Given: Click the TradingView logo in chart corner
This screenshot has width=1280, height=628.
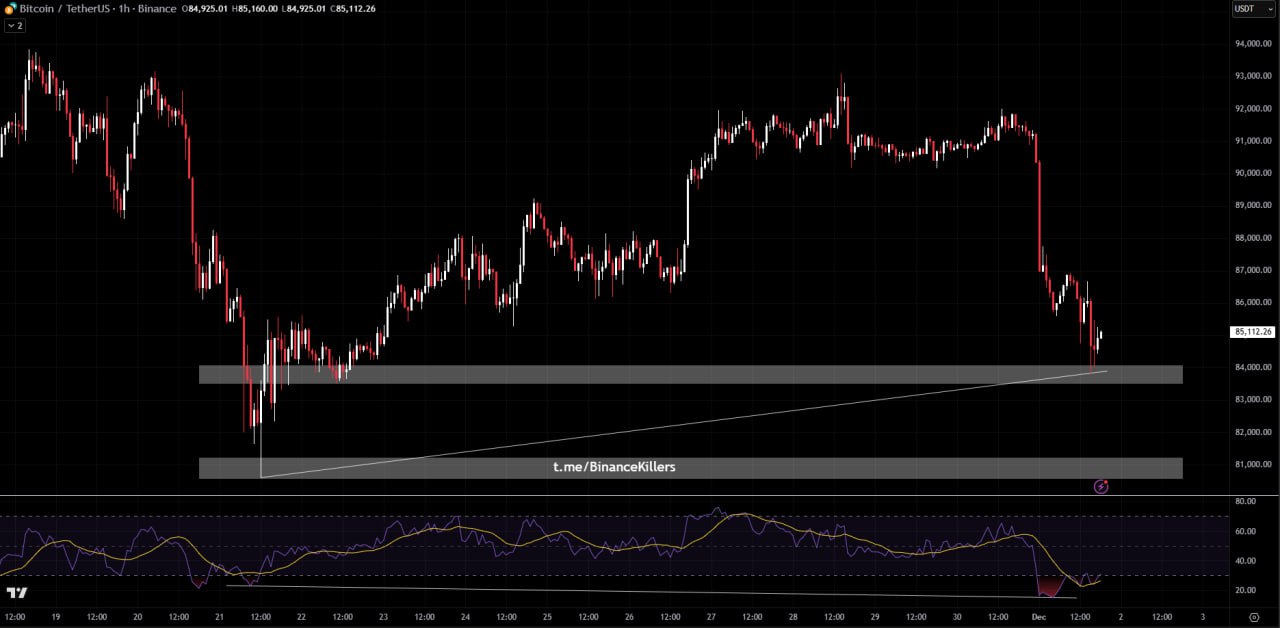Looking at the screenshot, I should 16,592.
